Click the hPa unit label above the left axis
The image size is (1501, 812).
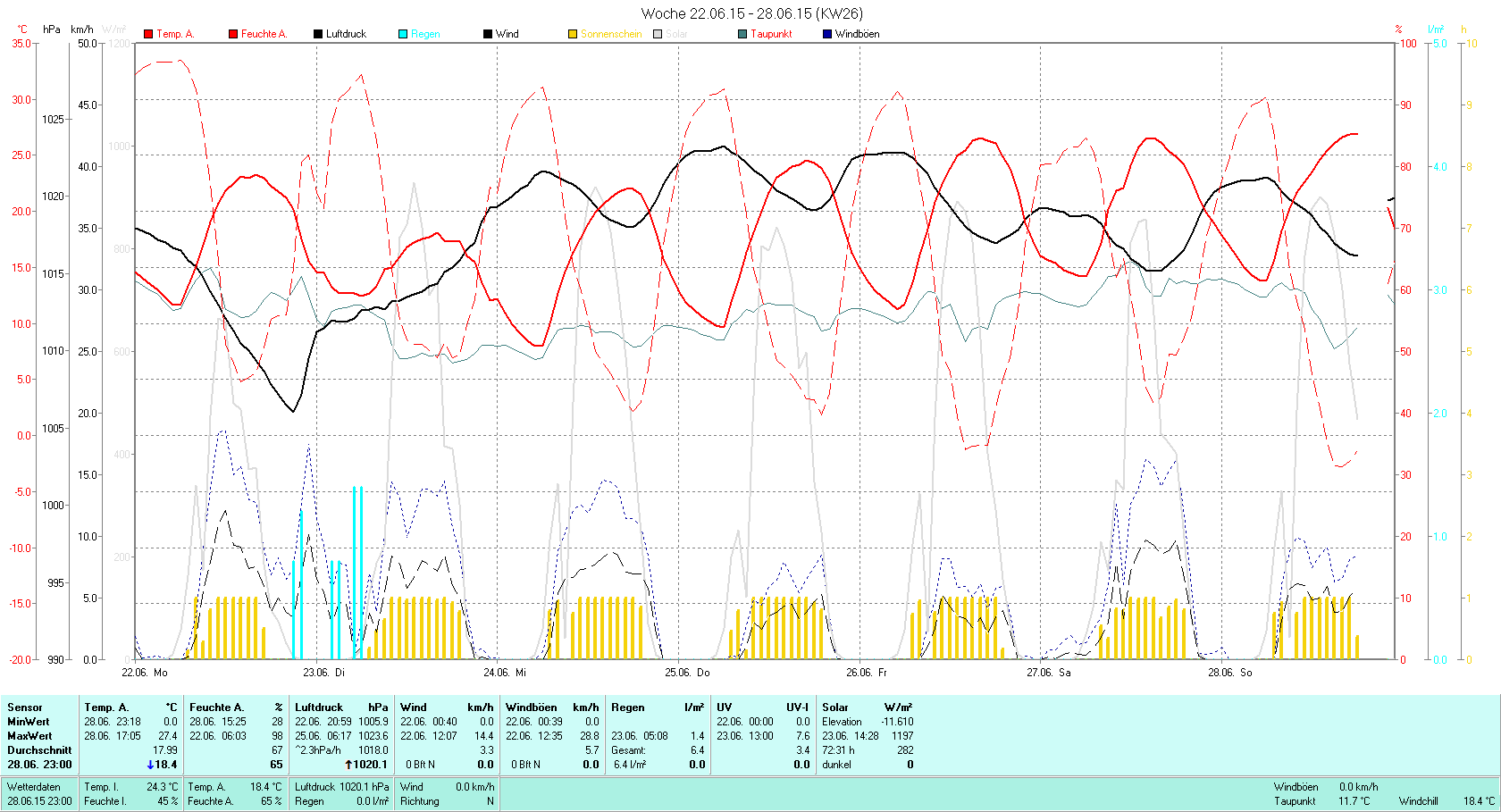(52, 29)
